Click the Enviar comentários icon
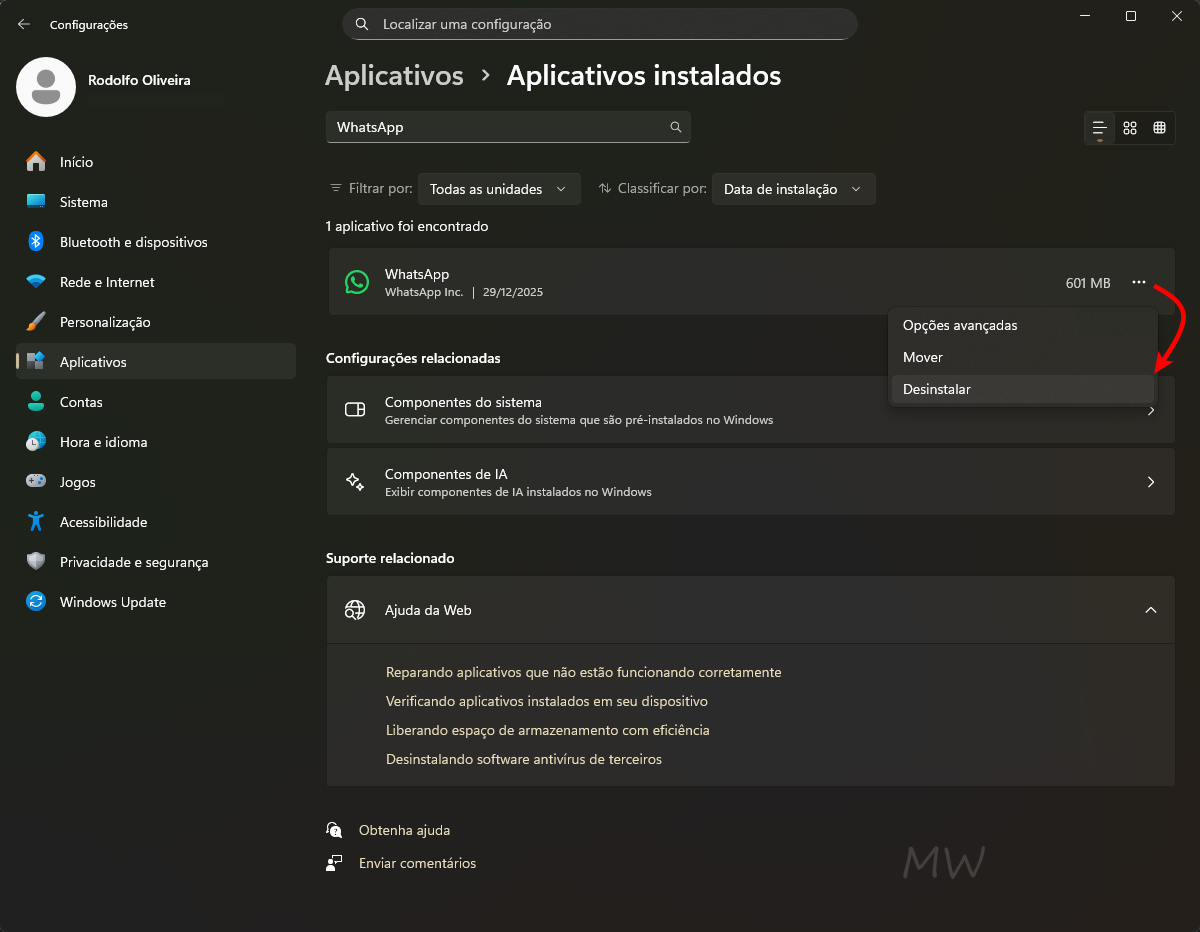 click(334, 863)
